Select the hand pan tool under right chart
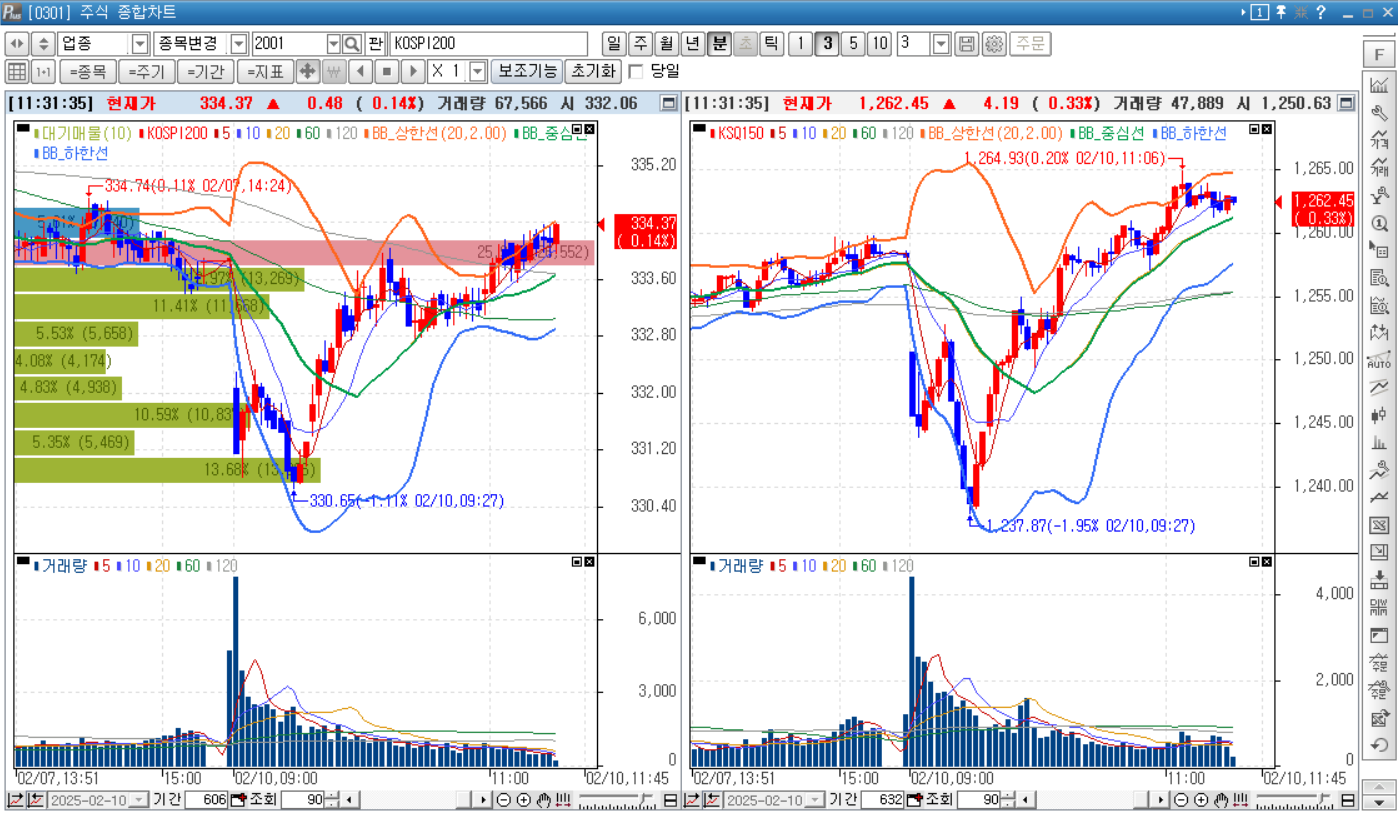Viewport: 1398px width, 814px height. (x=1221, y=800)
